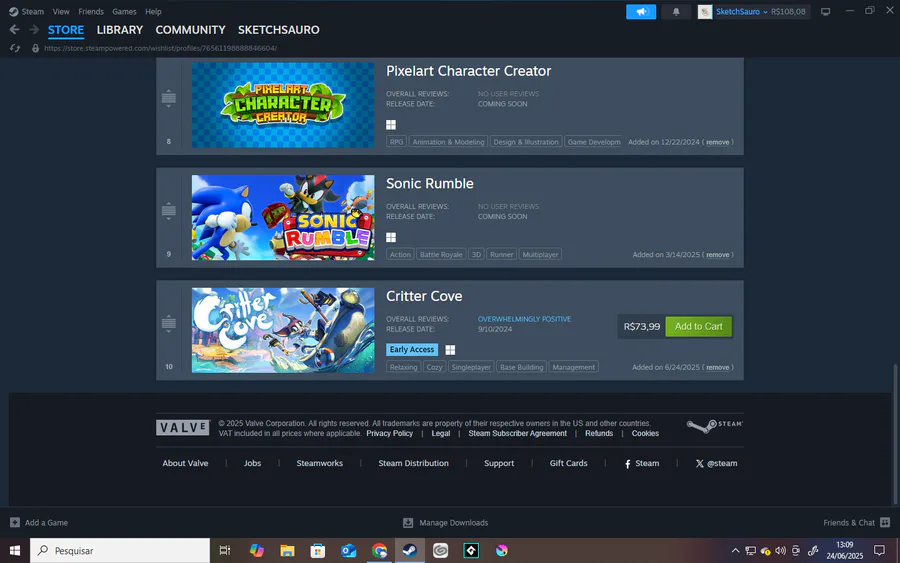Click the Steam taskbar icon

(410, 550)
